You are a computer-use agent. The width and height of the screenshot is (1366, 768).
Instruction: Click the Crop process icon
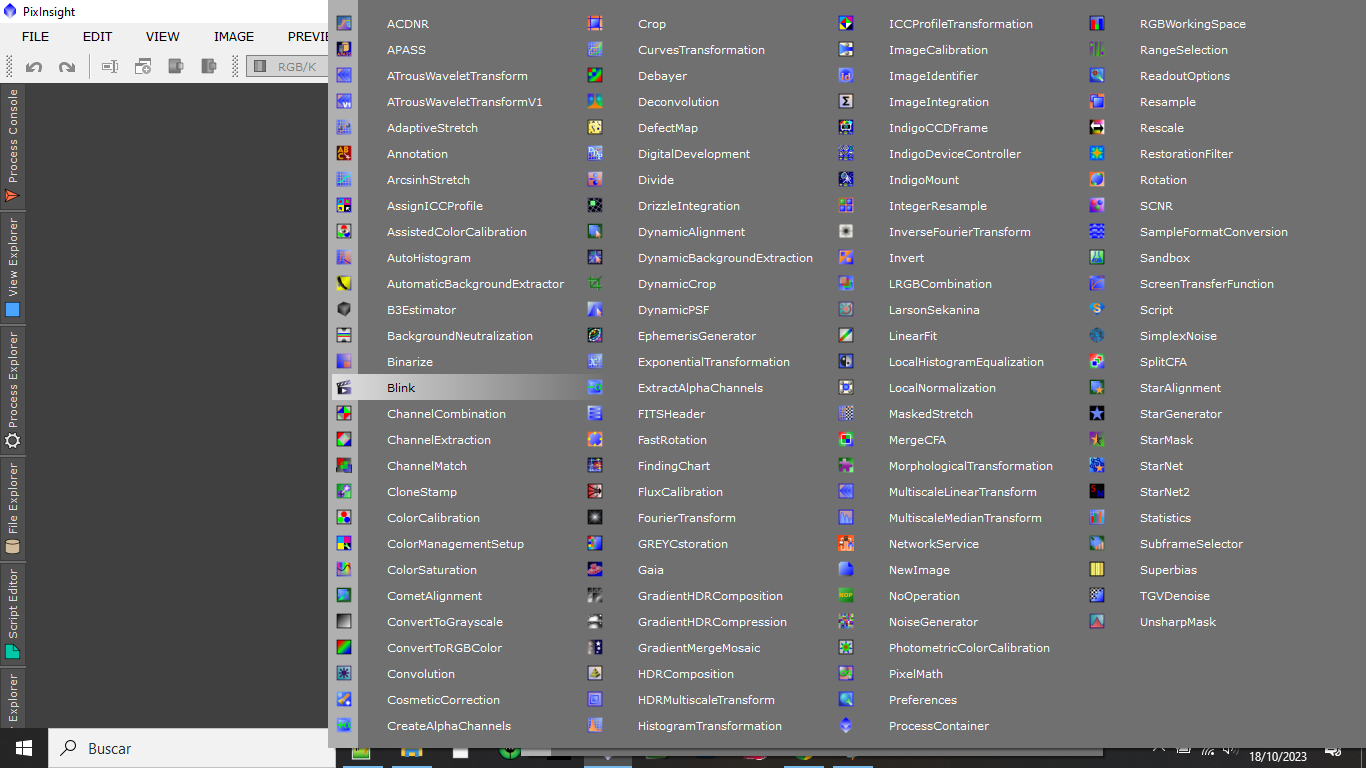coord(595,23)
